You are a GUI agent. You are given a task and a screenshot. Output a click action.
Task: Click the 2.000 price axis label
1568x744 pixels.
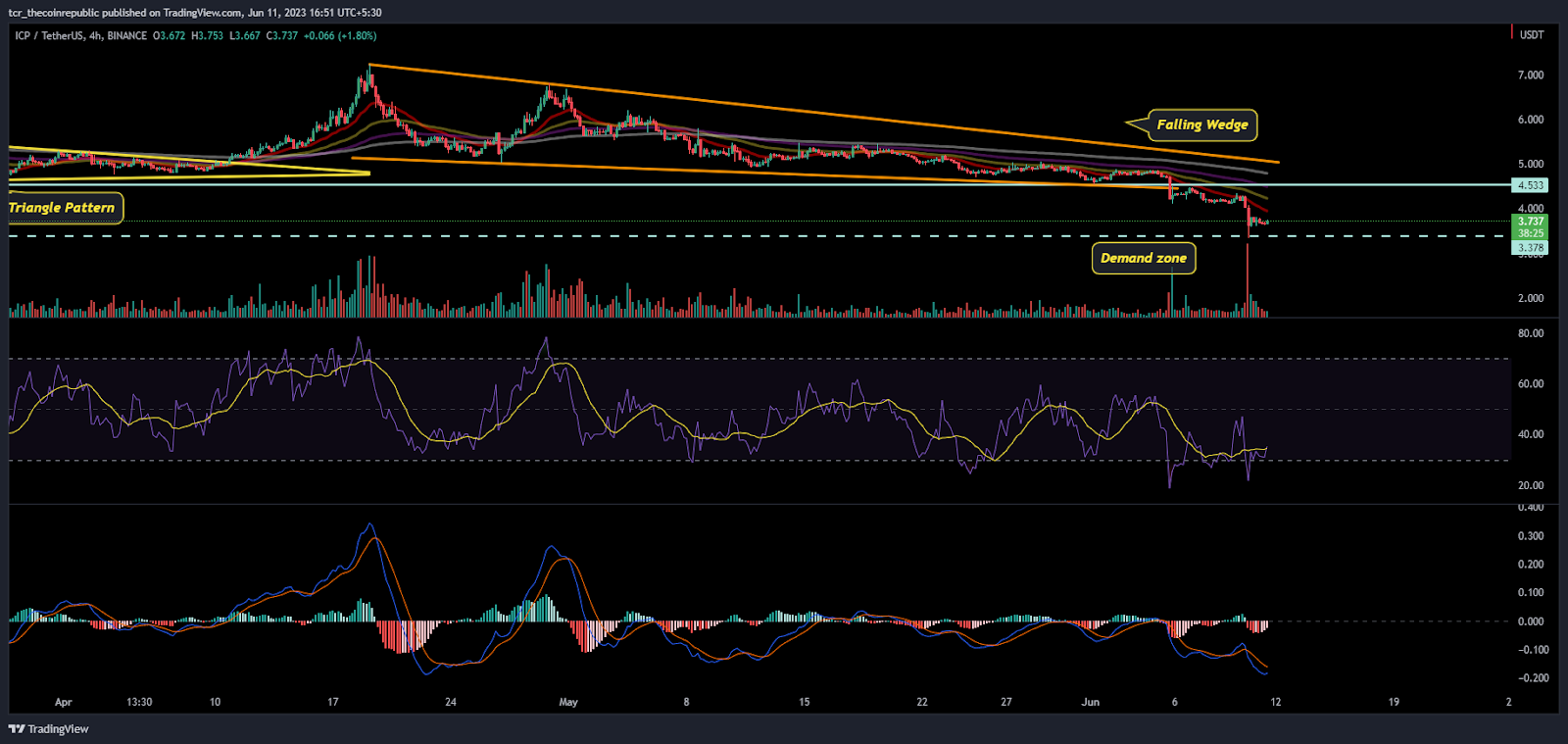1531,298
